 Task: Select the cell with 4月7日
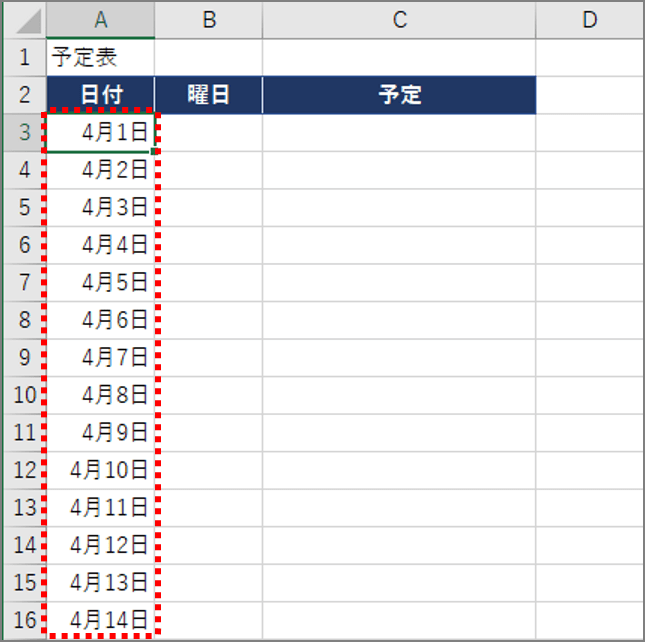[101, 357]
